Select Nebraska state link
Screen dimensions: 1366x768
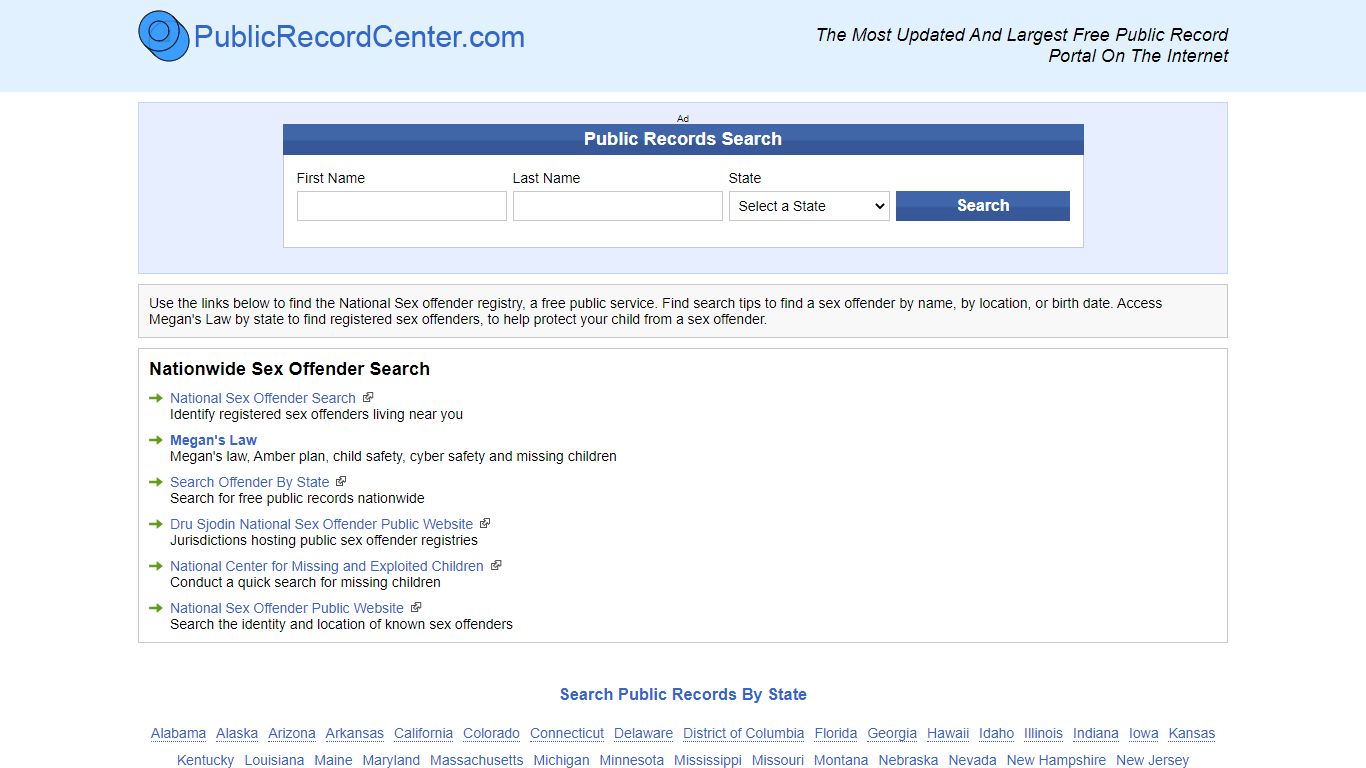click(x=908, y=760)
